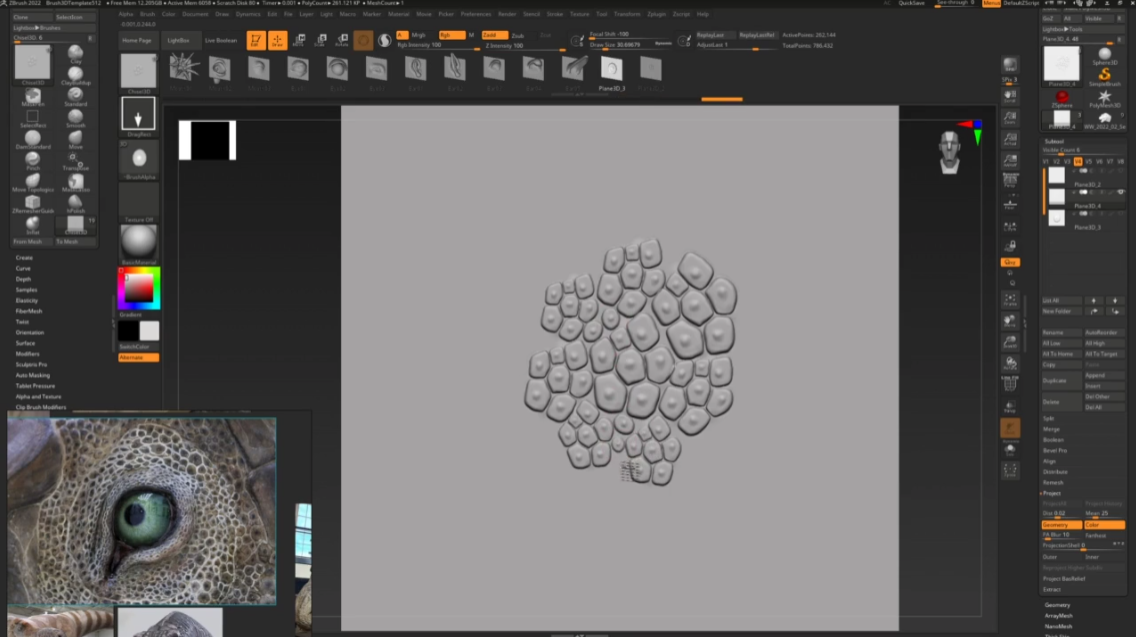The width and height of the screenshot is (1136, 637).
Task: Click the Home Page button
Action: (137, 41)
